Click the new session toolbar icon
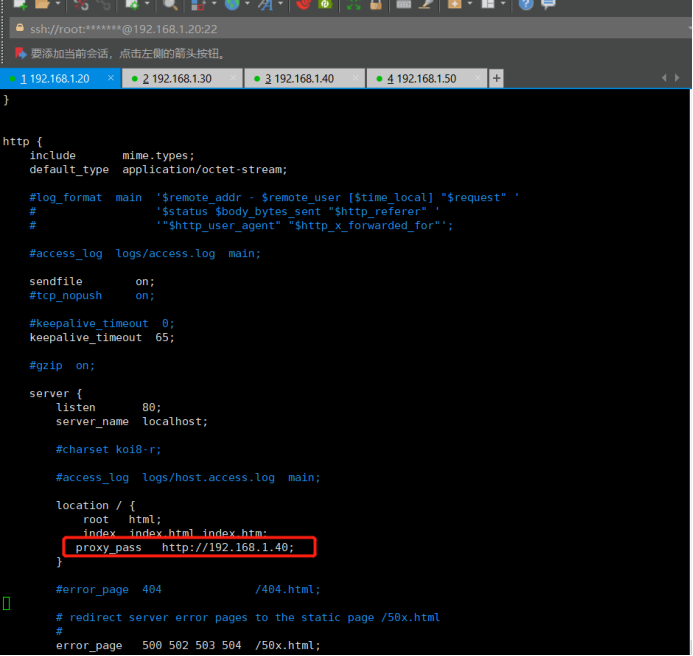Screen dimensions: 693x656 pyautogui.click(x=20, y=4)
